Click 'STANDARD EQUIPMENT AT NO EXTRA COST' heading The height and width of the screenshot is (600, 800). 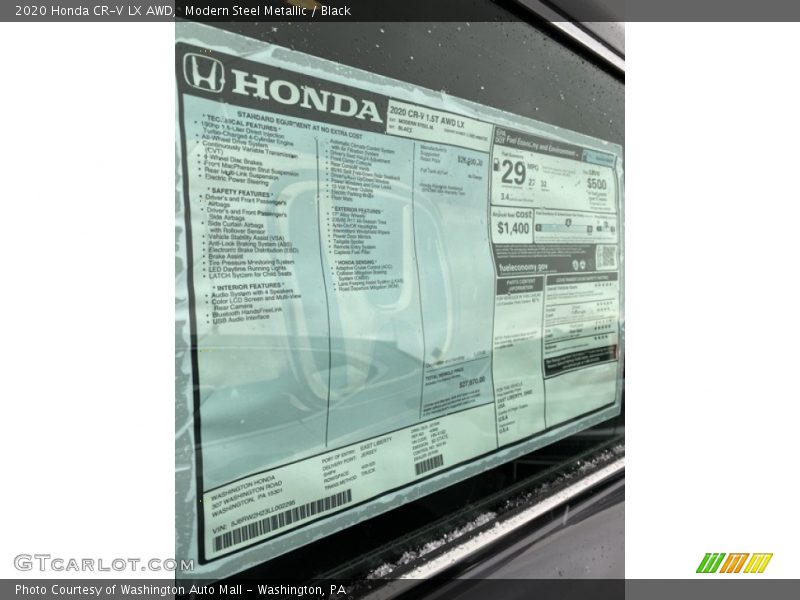(299, 124)
